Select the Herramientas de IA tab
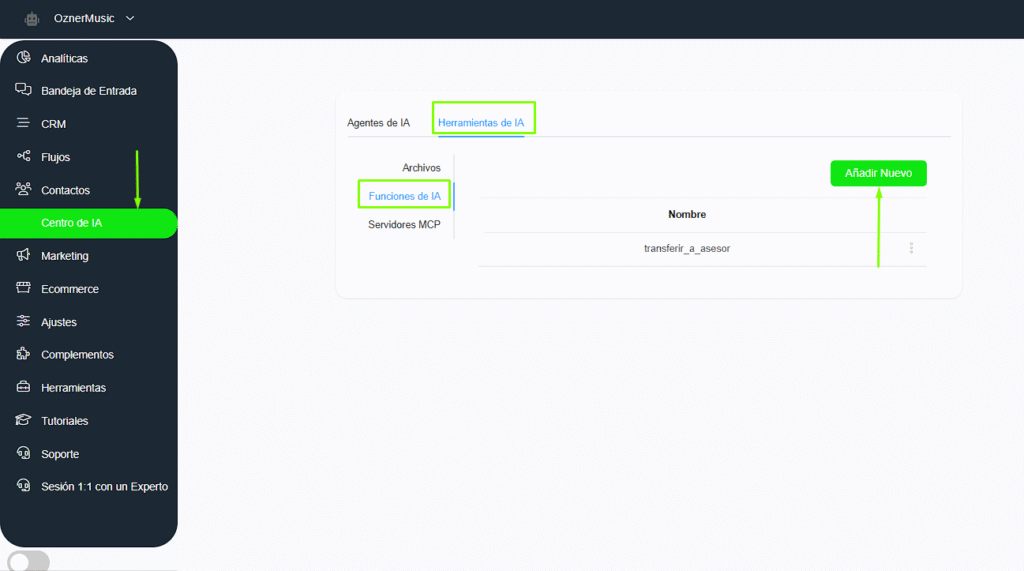The height and width of the screenshot is (571, 1024). tap(481, 123)
